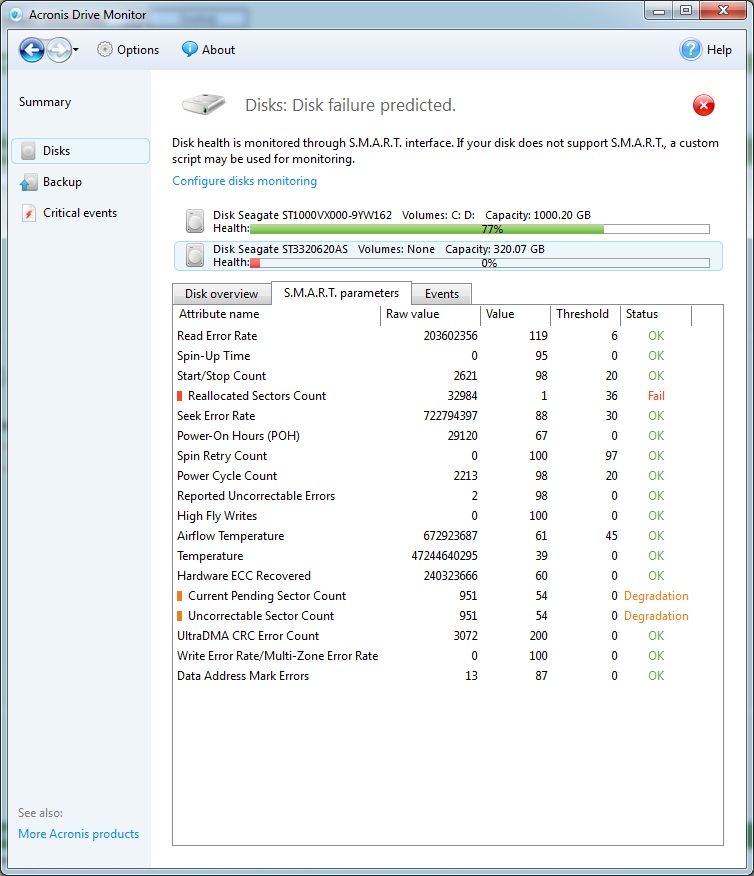754x876 pixels.
Task: Click raw value 32984
Action: point(462,396)
